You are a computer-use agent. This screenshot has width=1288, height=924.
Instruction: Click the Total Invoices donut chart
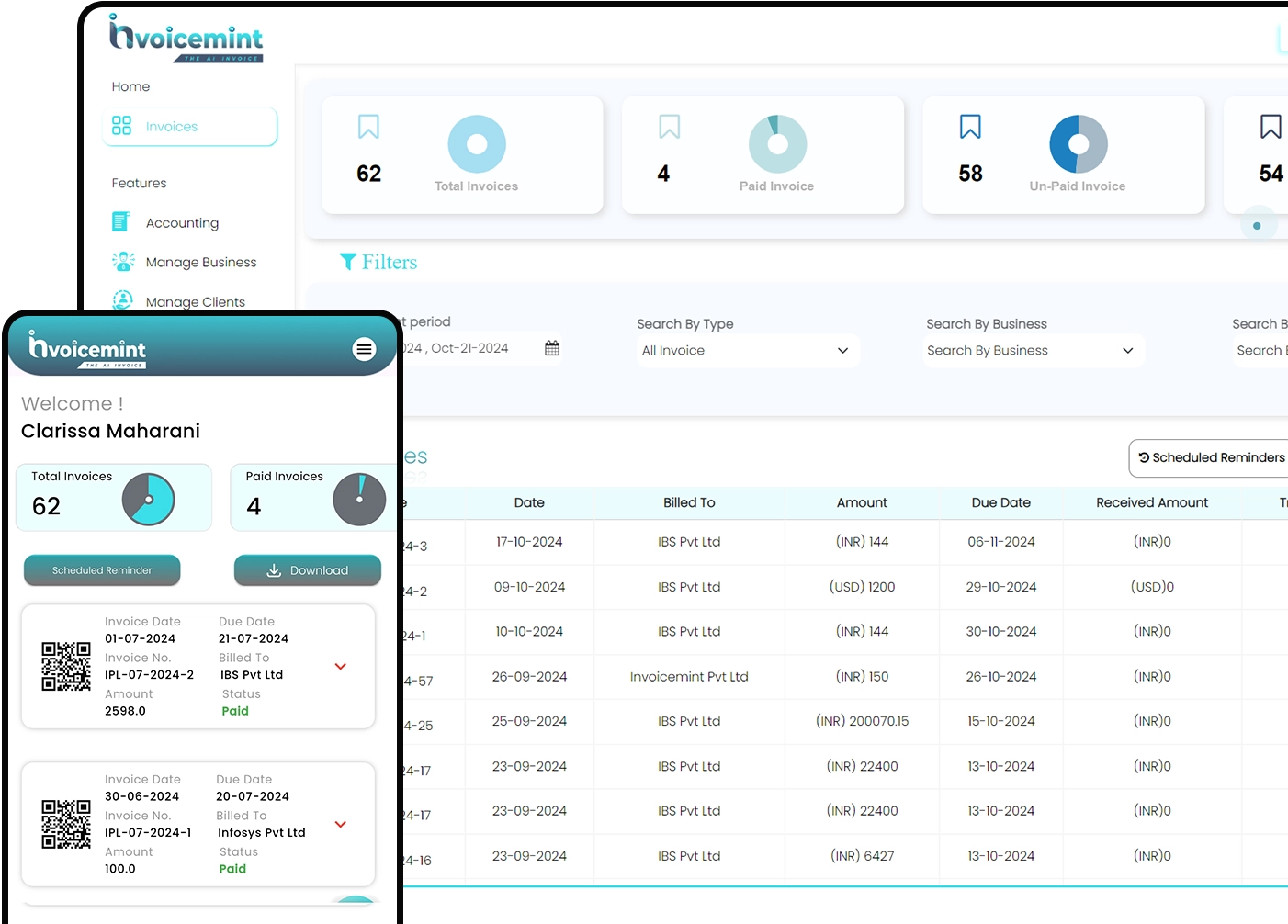click(477, 144)
